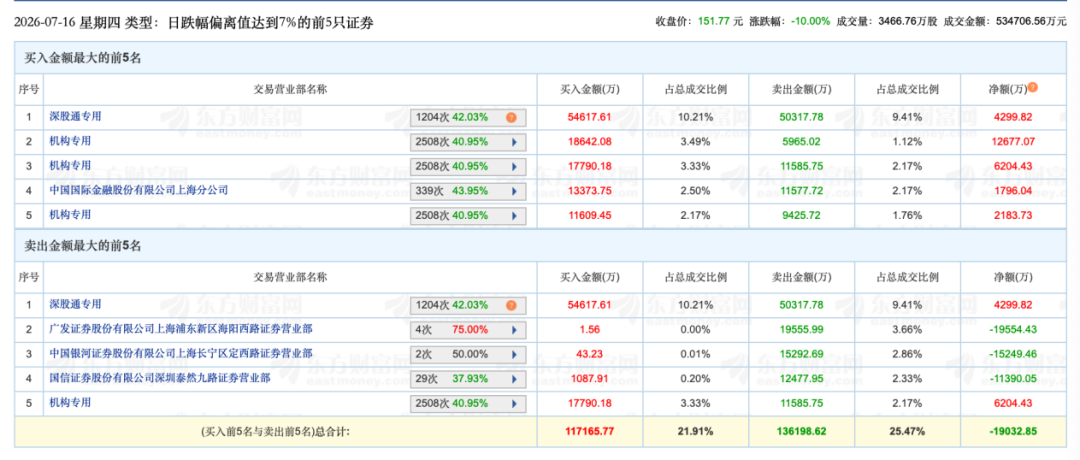
Task: Expand 2508次 40.95% box in the 11609.45 row
Action: point(468,216)
